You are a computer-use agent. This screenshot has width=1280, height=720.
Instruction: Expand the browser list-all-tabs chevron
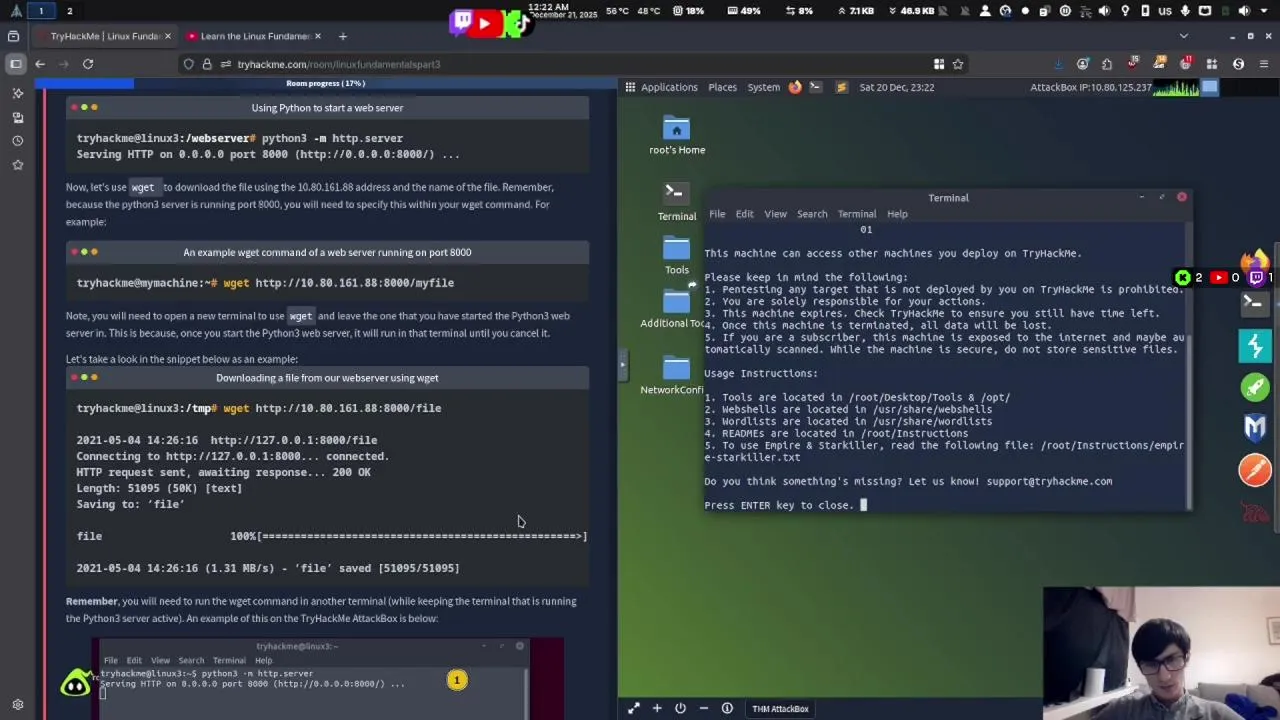(x=1184, y=36)
